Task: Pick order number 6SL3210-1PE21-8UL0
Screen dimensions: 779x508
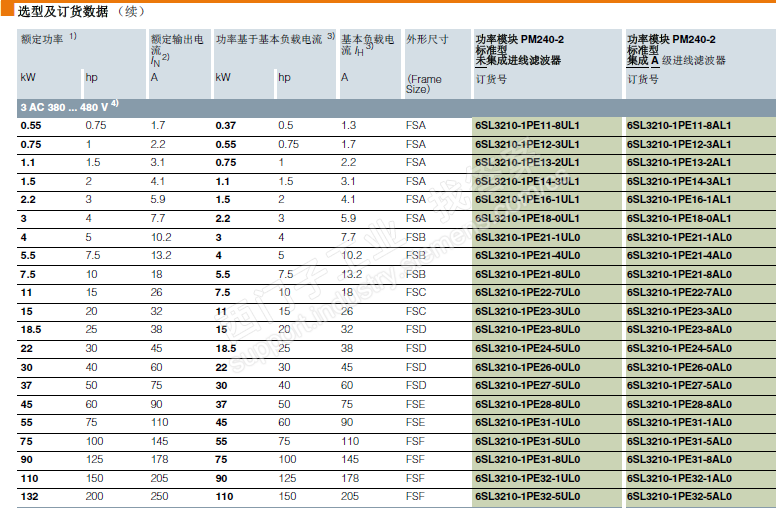Action: 528,275
